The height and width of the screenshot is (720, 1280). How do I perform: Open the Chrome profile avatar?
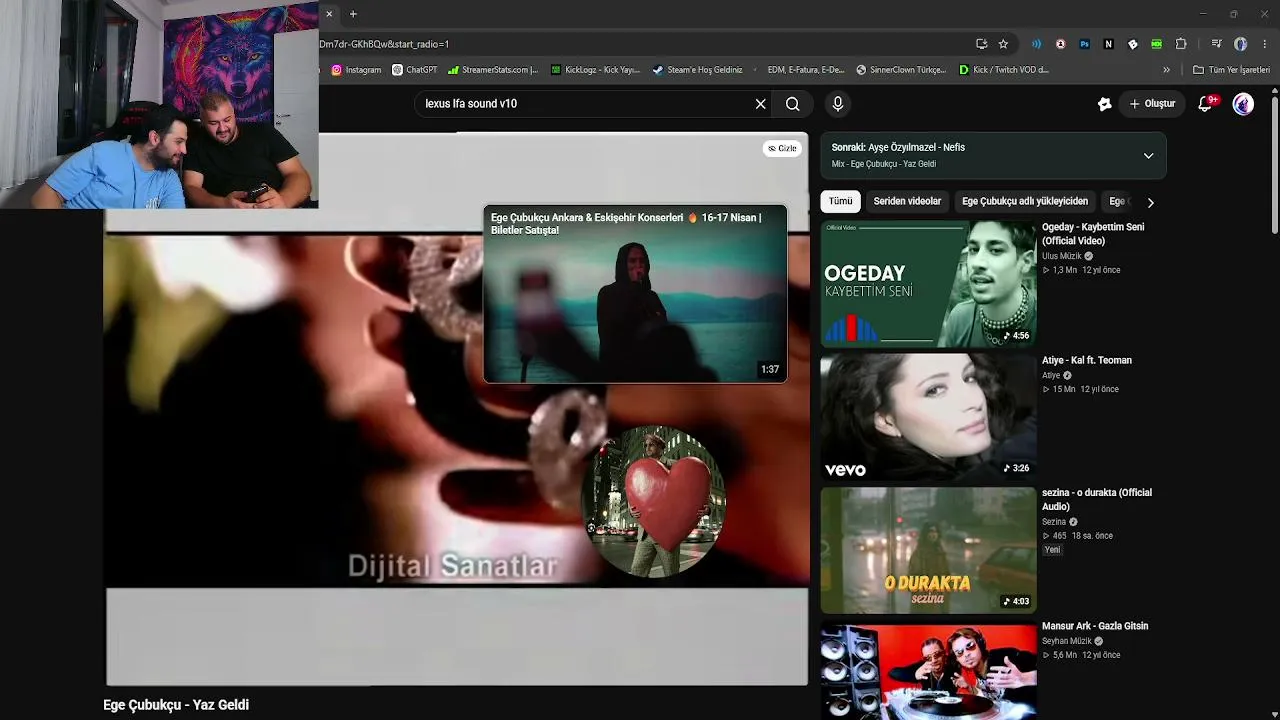pos(1241,44)
